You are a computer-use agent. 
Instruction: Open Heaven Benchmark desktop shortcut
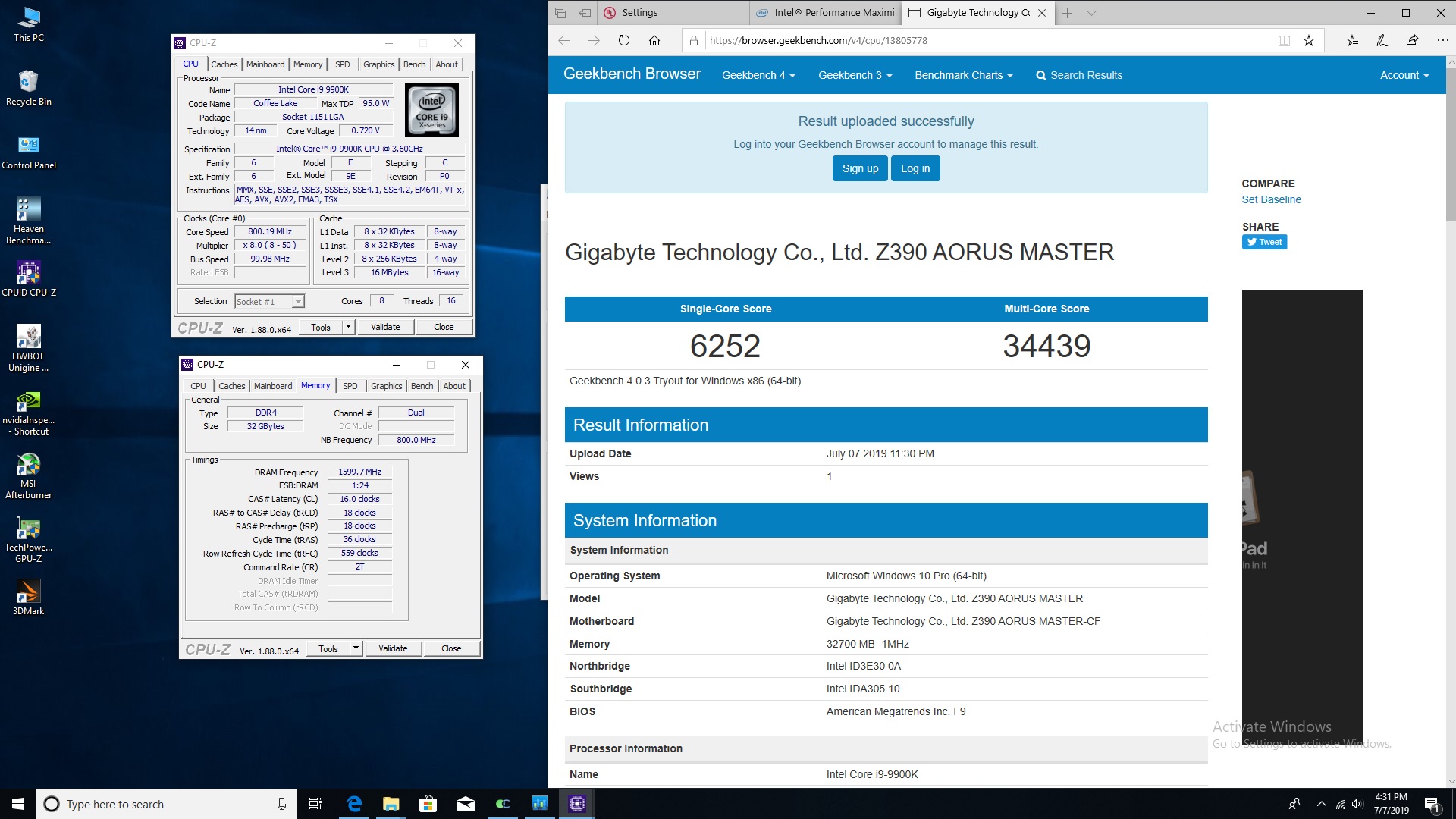[29, 221]
